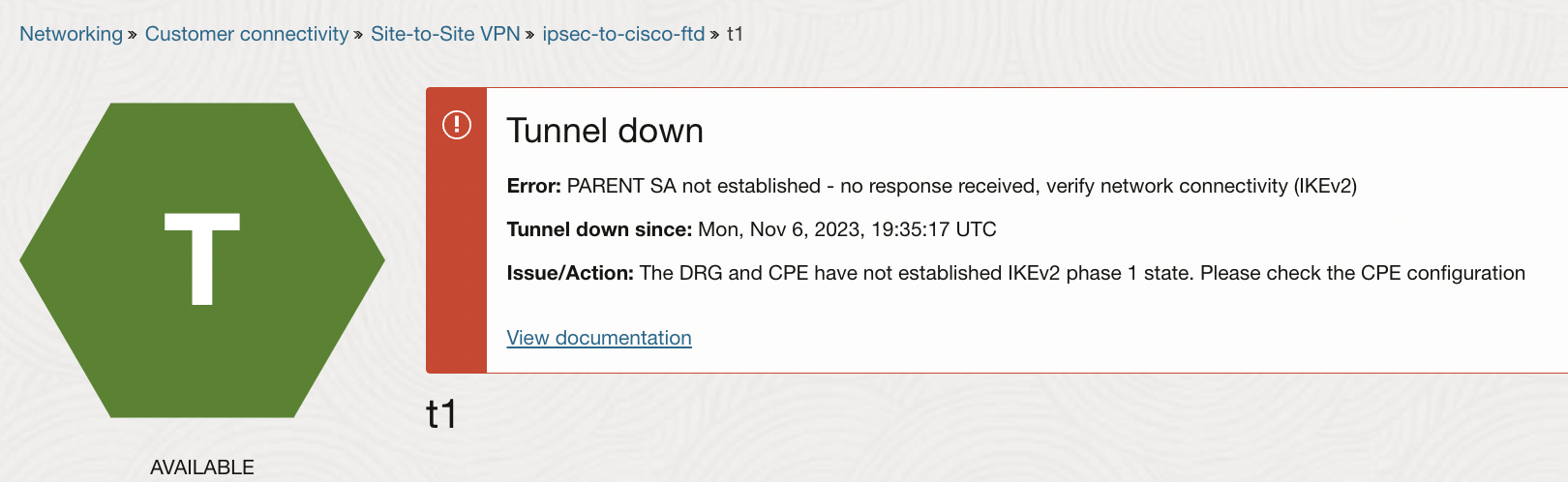Click the Issue/Action description text
This screenshot has height=482, width=1568.
pos(1082,273)
